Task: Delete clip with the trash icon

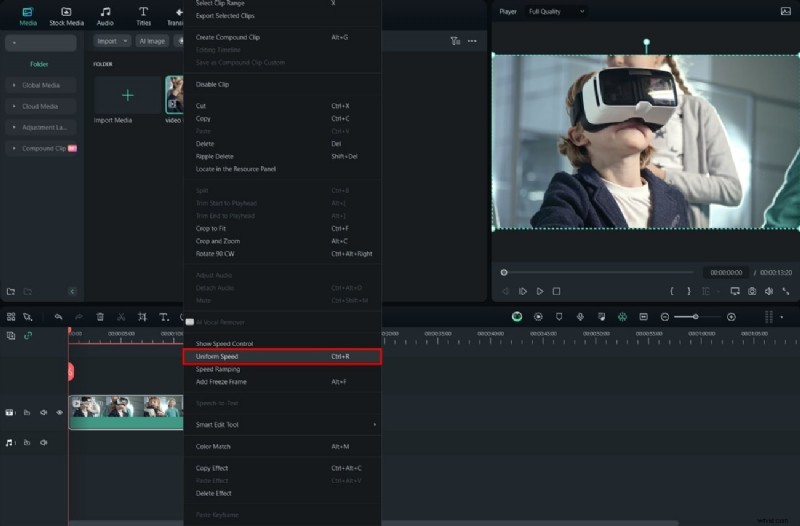Action: [x=100, y=317]
